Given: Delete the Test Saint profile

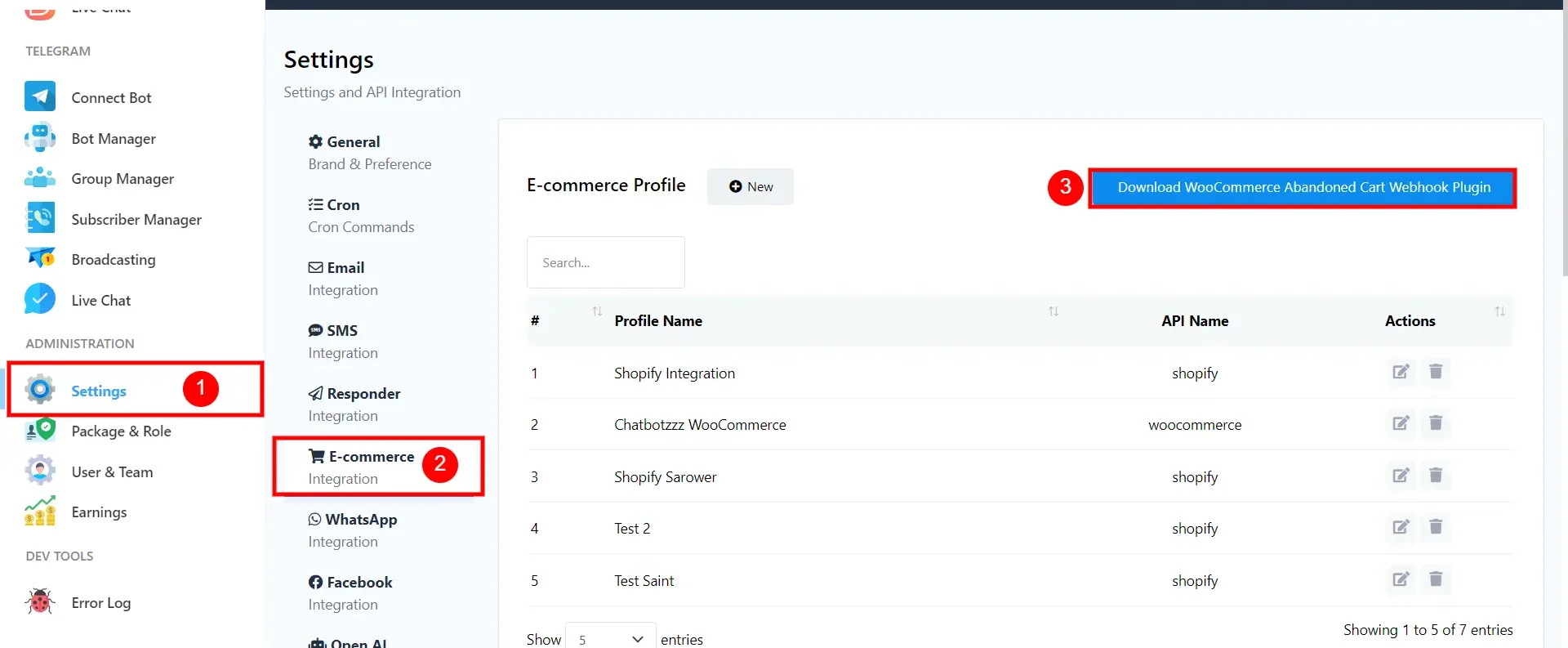Looking at the screenshot, I should [1436, 579].
